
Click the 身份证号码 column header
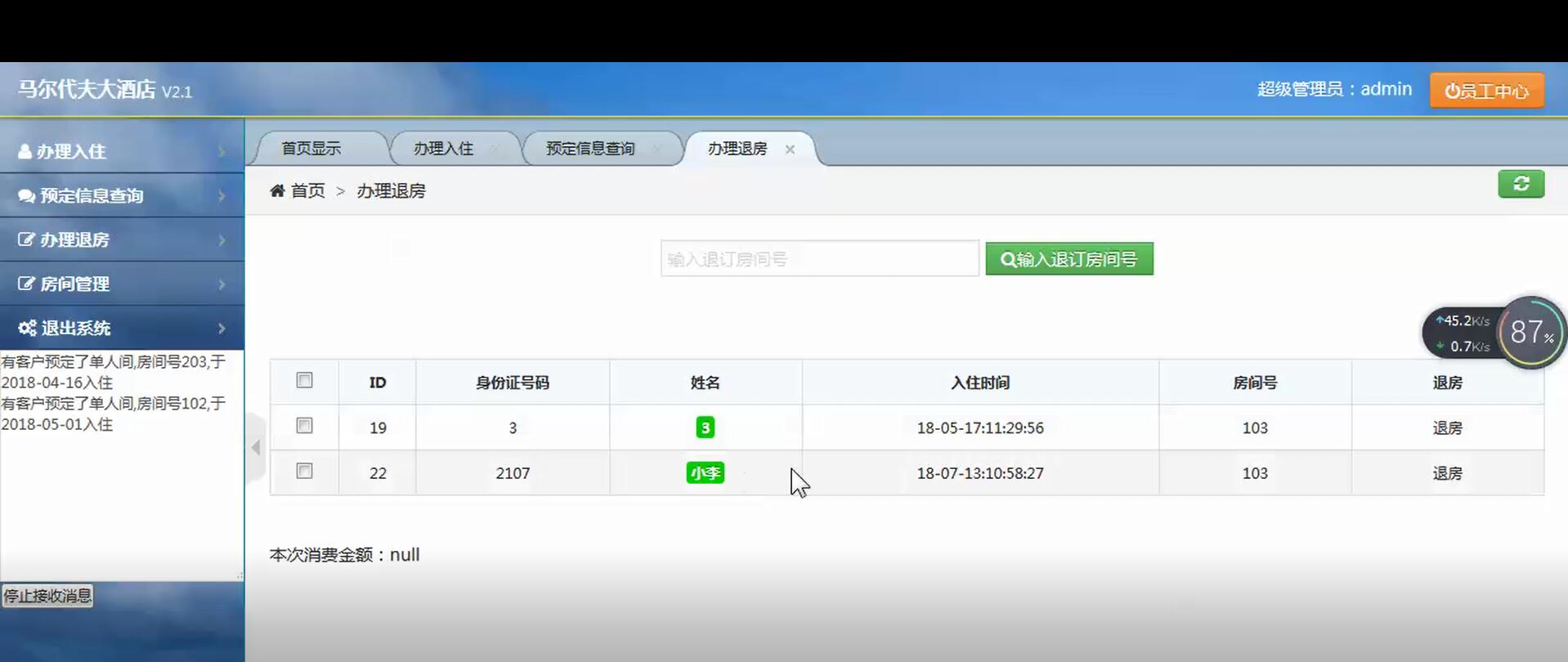[x=513, y=382]
